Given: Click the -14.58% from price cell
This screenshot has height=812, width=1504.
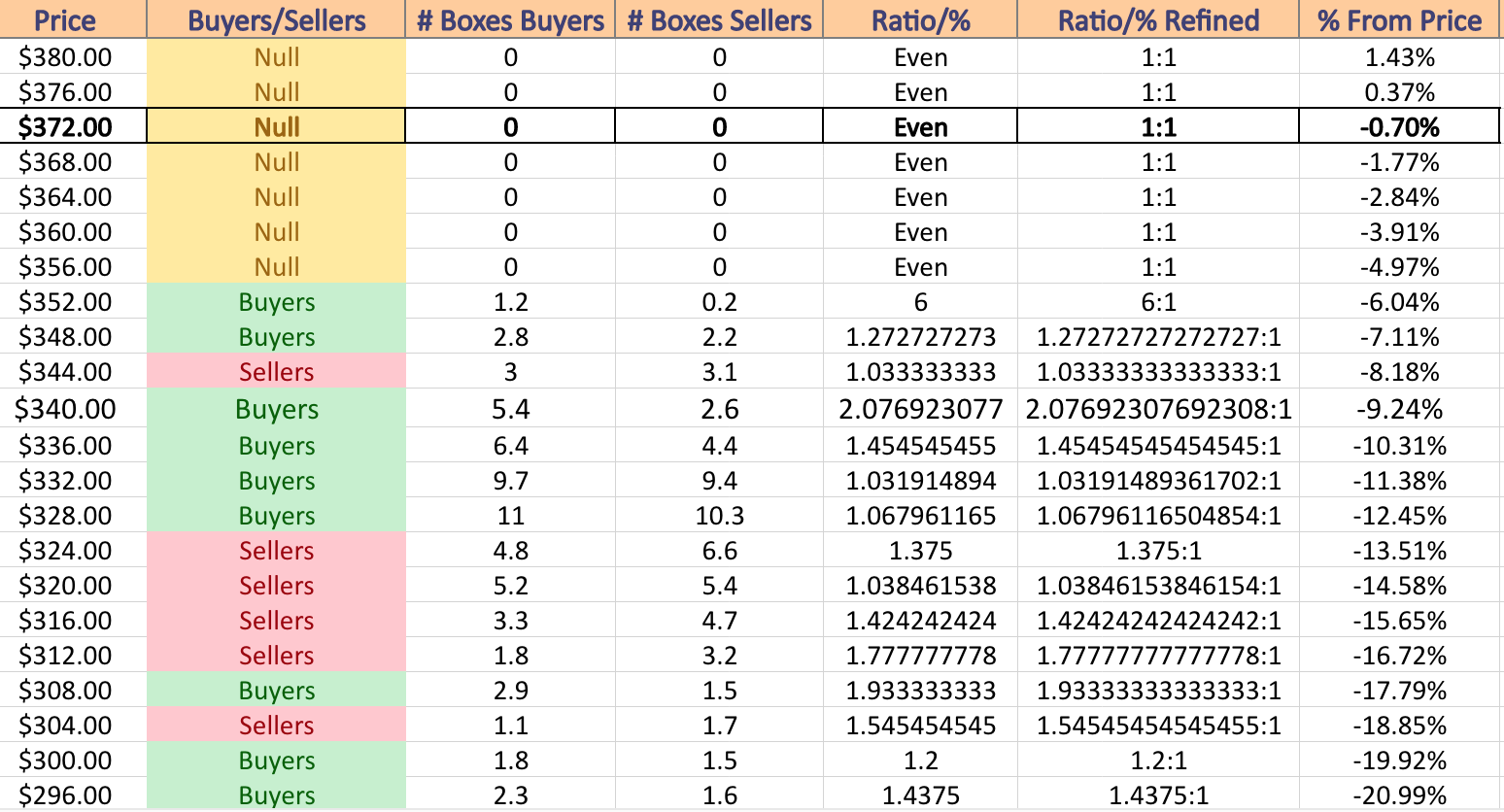Looking at the screenshot, I should (1400, 586).
